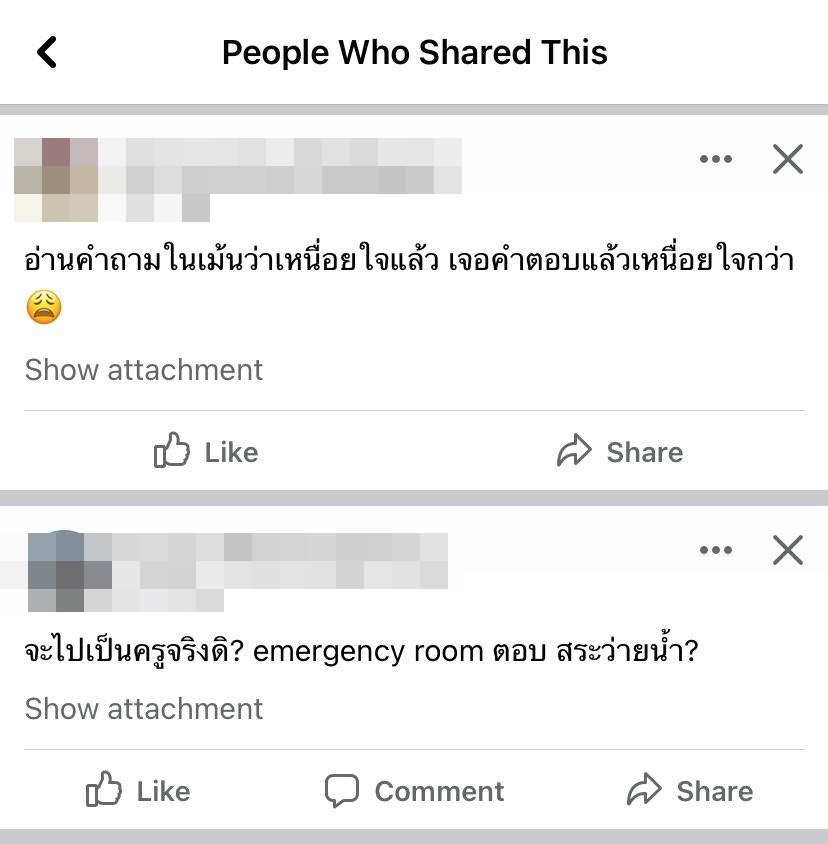Image resolution: width=828 pixels, height=844 pixels.
Task: Open first sharer's blurred profile name
Action: click(280, 166)
